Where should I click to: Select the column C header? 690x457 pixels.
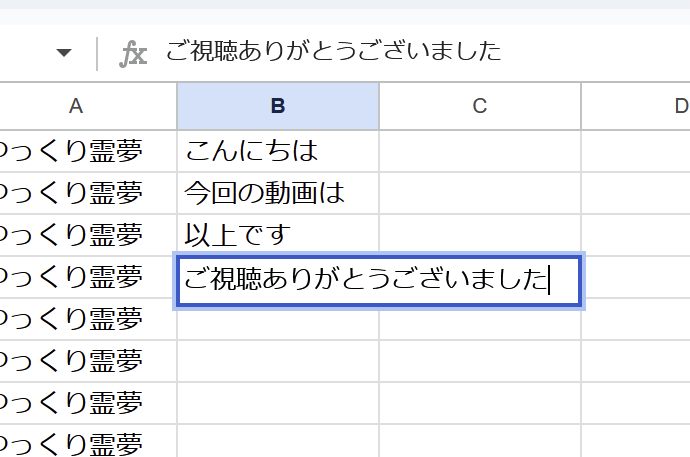[x=479, y=106]
